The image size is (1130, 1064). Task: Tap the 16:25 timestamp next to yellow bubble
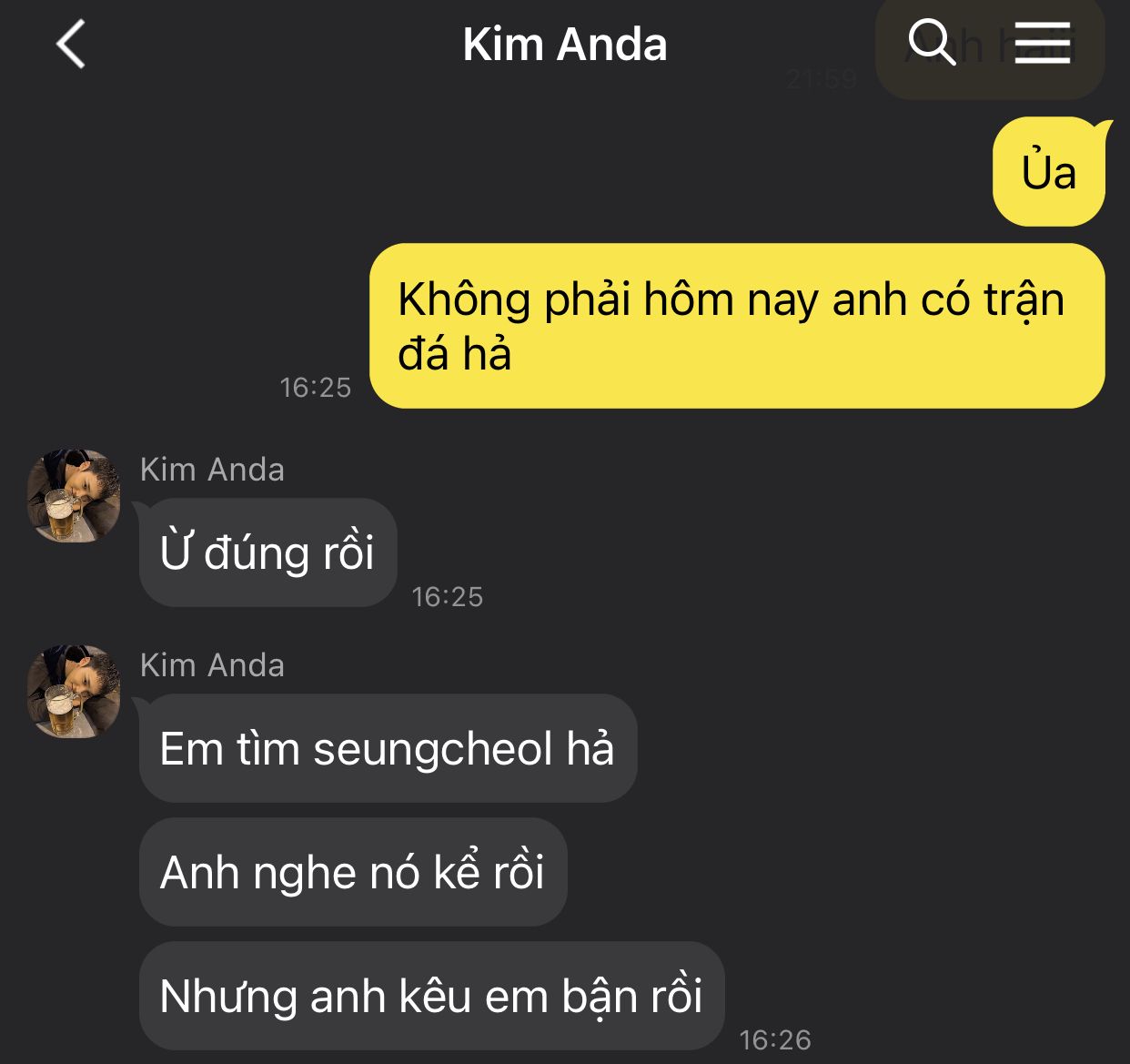click(315, 388)
